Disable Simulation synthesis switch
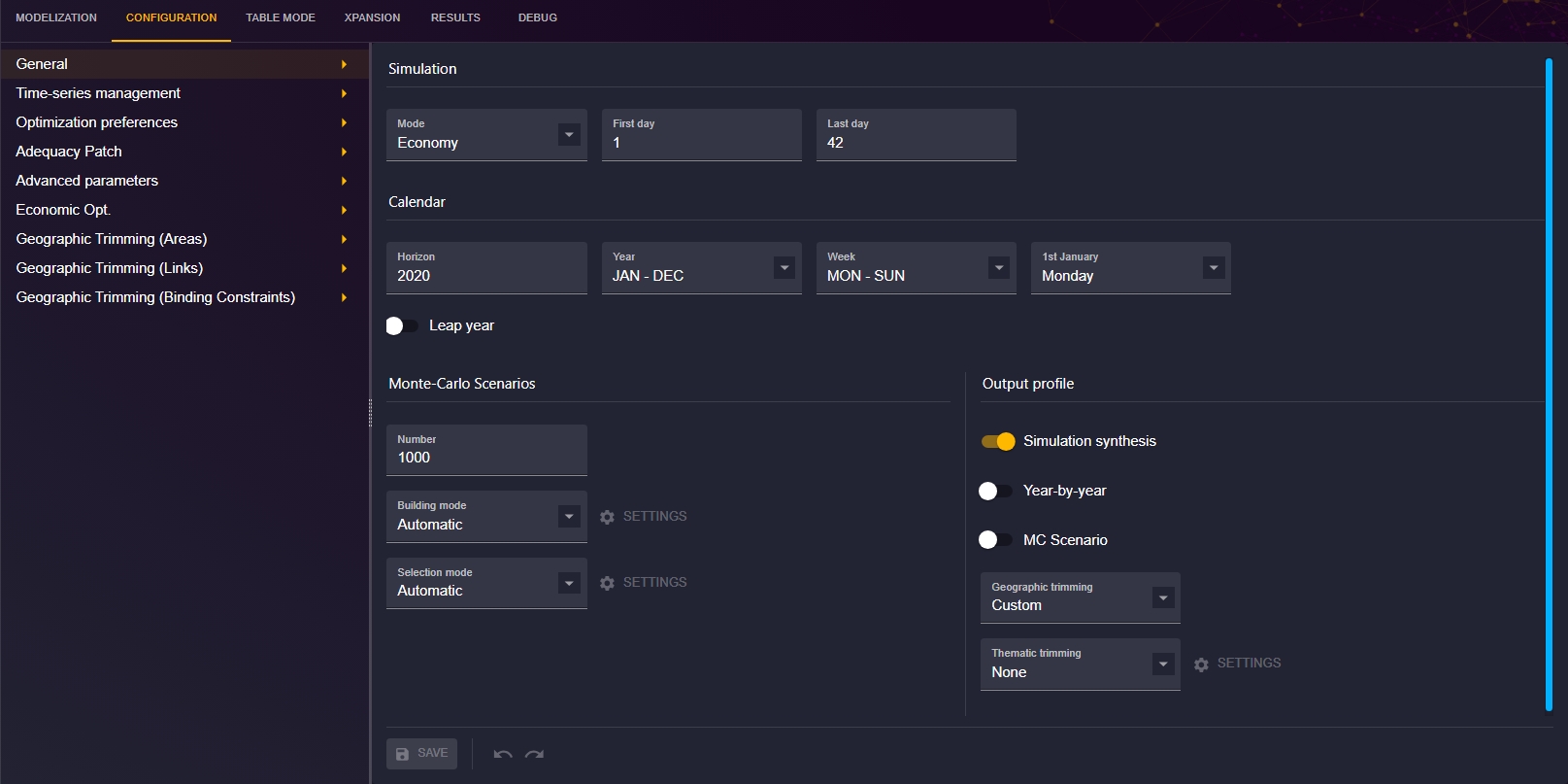This screenshot has width=1568, height=784. point(997,441)
